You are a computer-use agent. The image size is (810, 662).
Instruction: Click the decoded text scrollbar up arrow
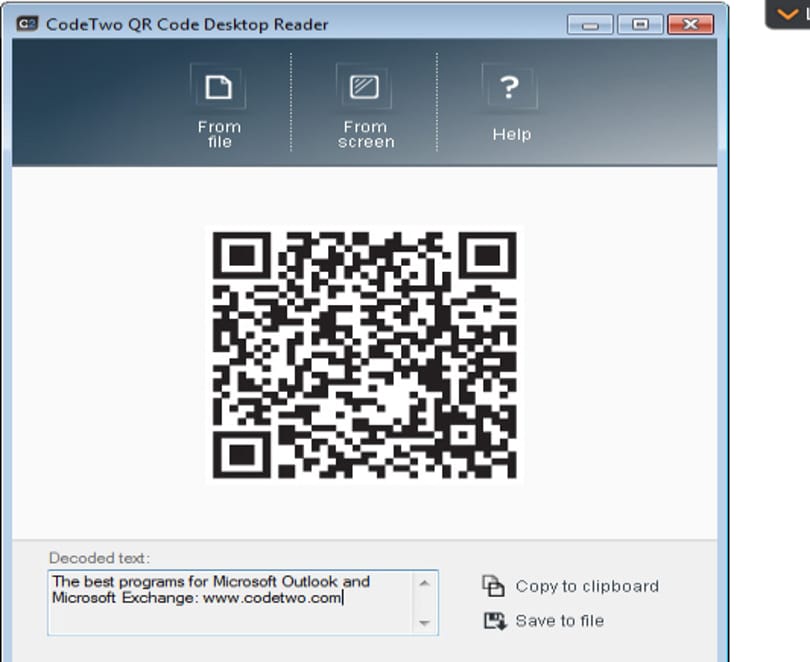(x=425, y=583)
